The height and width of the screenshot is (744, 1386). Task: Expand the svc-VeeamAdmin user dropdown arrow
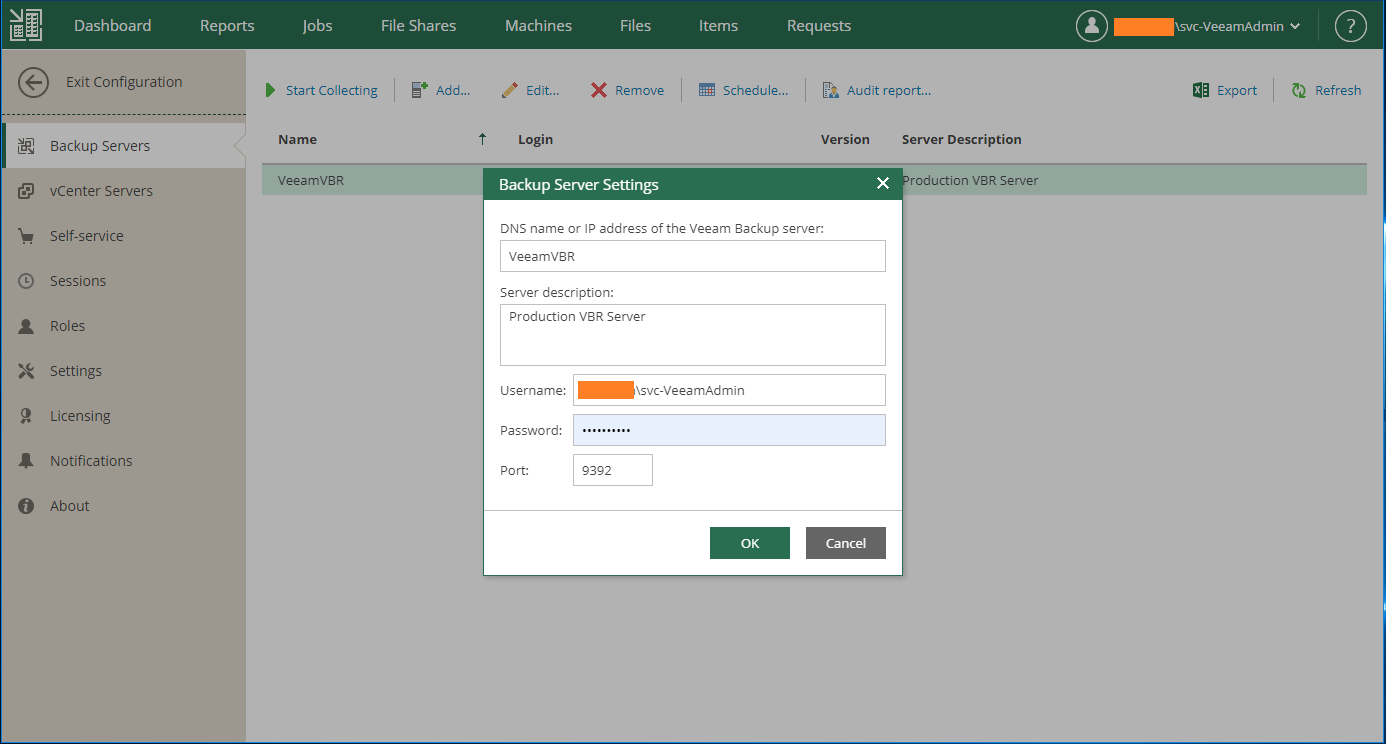click(1295, 27)
